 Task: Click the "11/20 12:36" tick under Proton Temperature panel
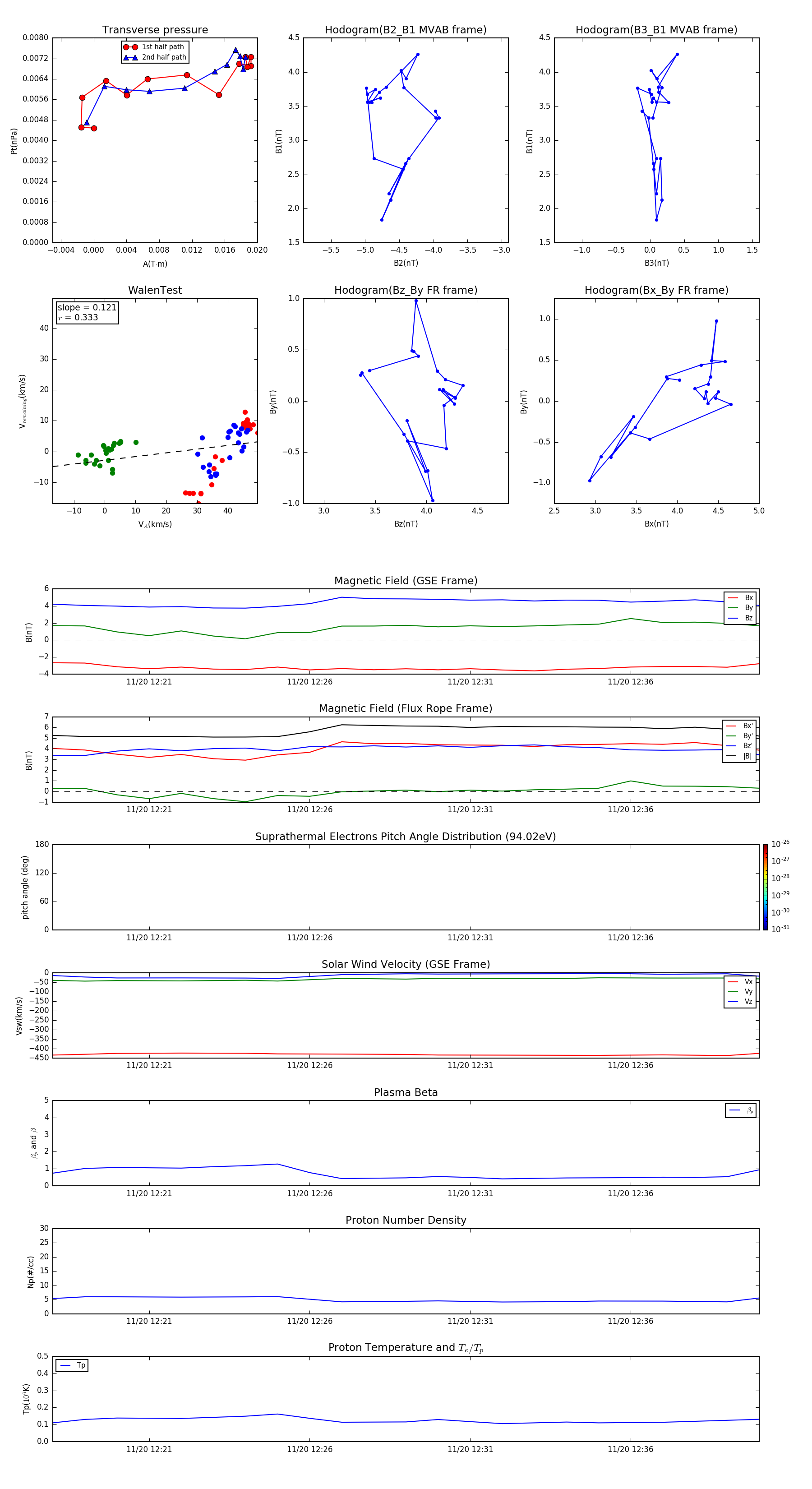tap(631, 1449)
